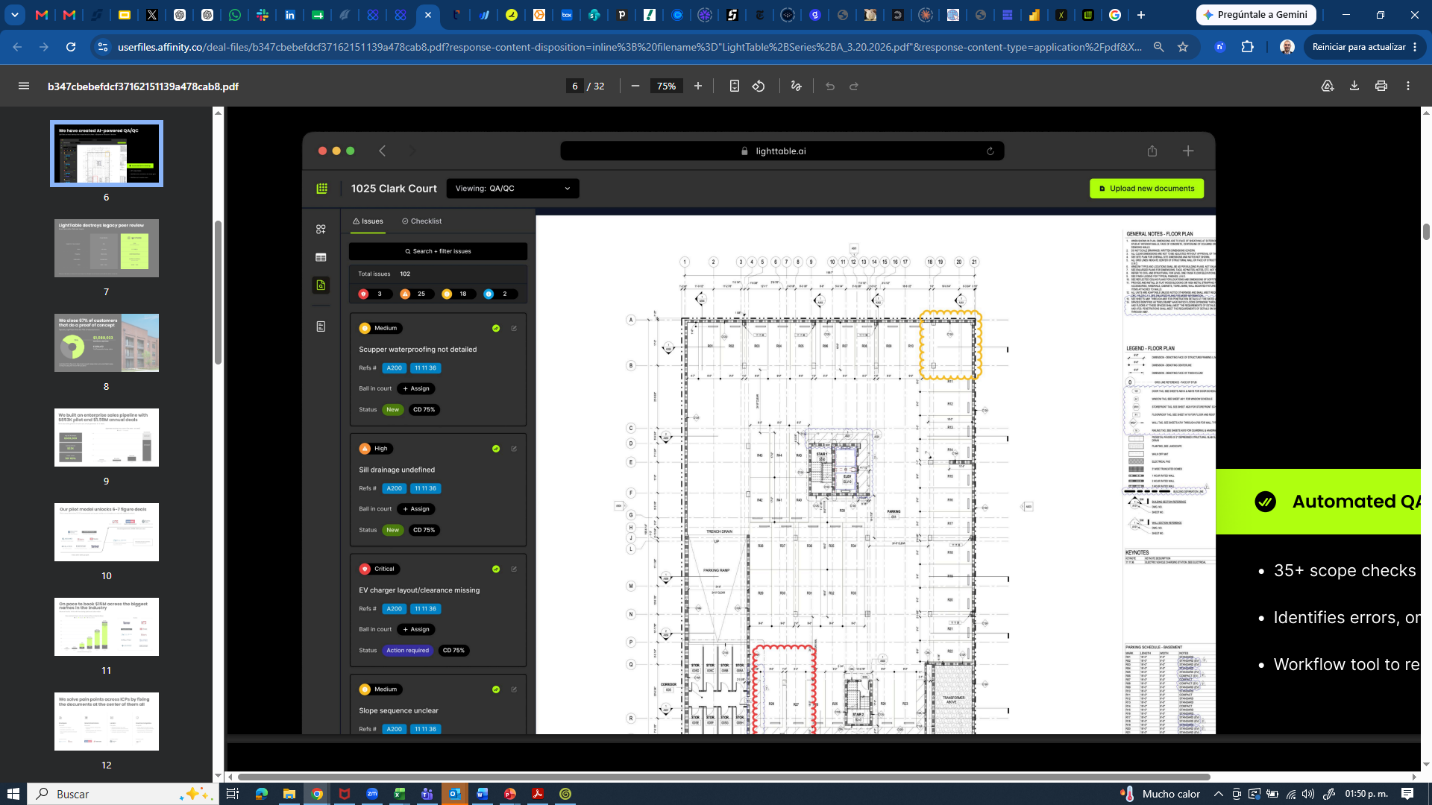Screen dimensions: 1432x805
Task: Toggle green check on Scupper waterproofing card
Action: [496, 328]
